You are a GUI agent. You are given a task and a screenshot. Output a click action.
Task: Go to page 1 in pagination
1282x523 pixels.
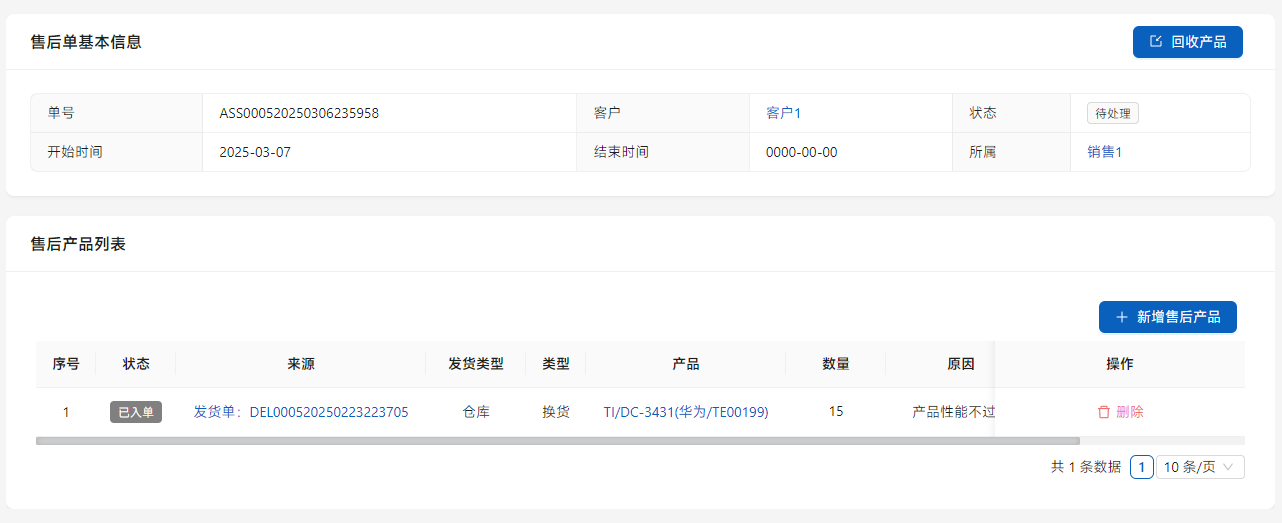pyautogui.click(x=1141, y=467)
